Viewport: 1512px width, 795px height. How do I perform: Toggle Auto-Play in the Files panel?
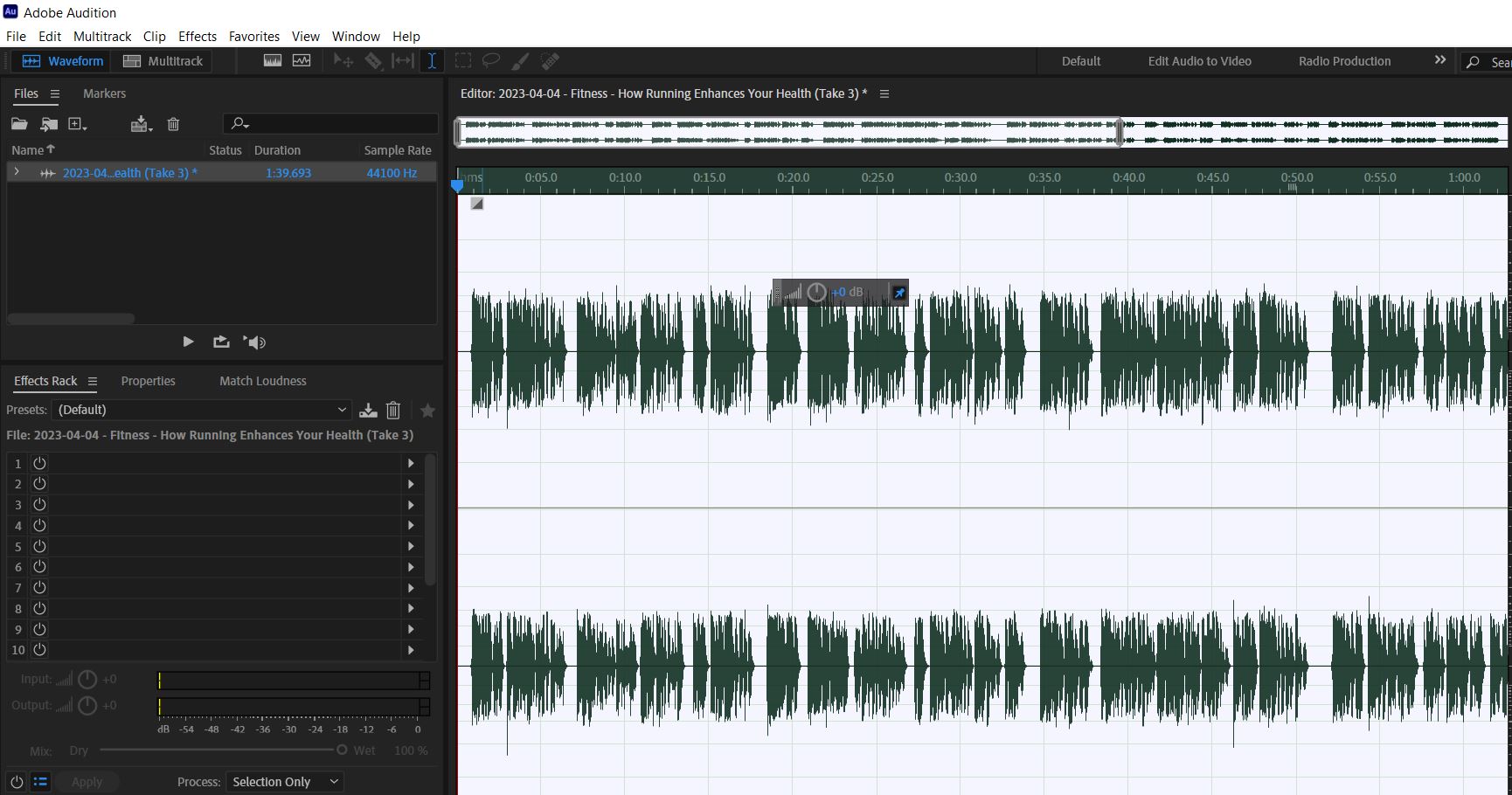[x=254, y=342]
